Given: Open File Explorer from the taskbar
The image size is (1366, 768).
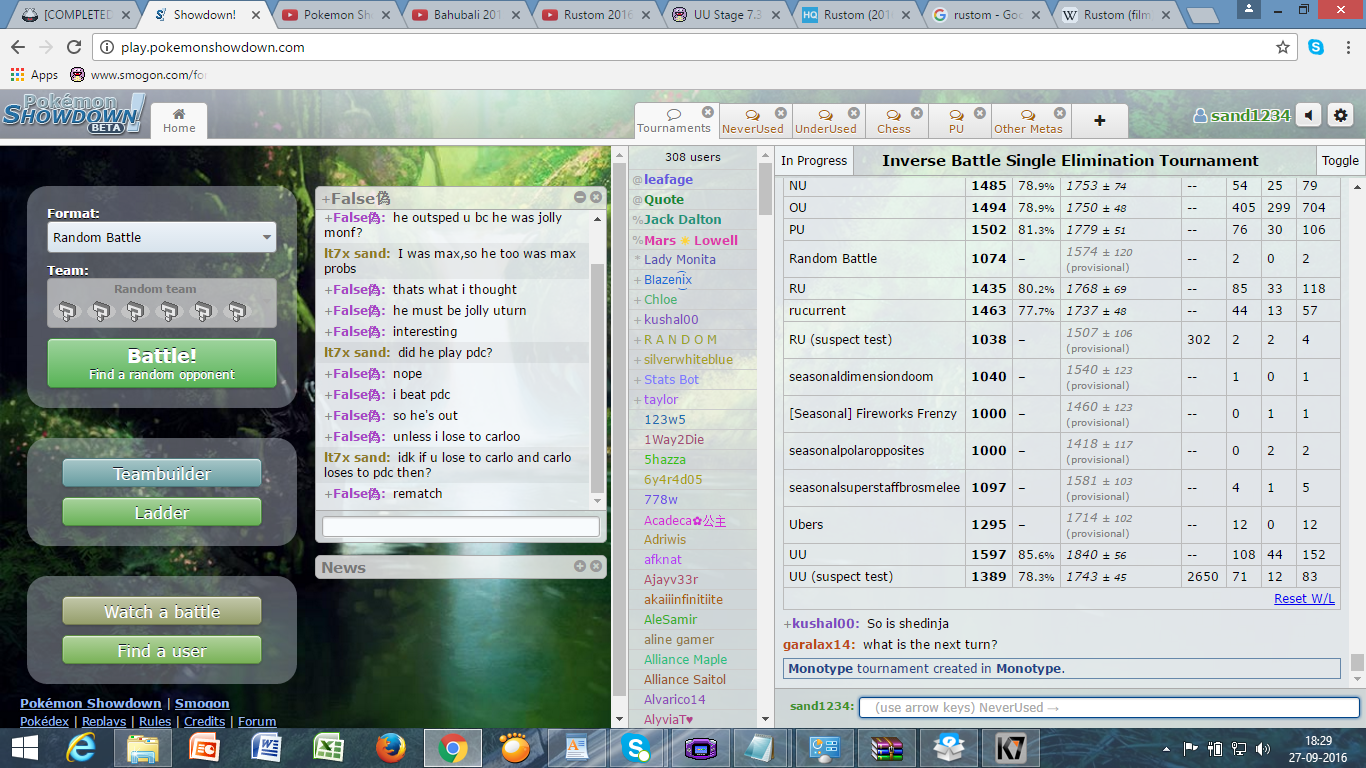Looking at the screenshot, I should (x=143, y=748).
